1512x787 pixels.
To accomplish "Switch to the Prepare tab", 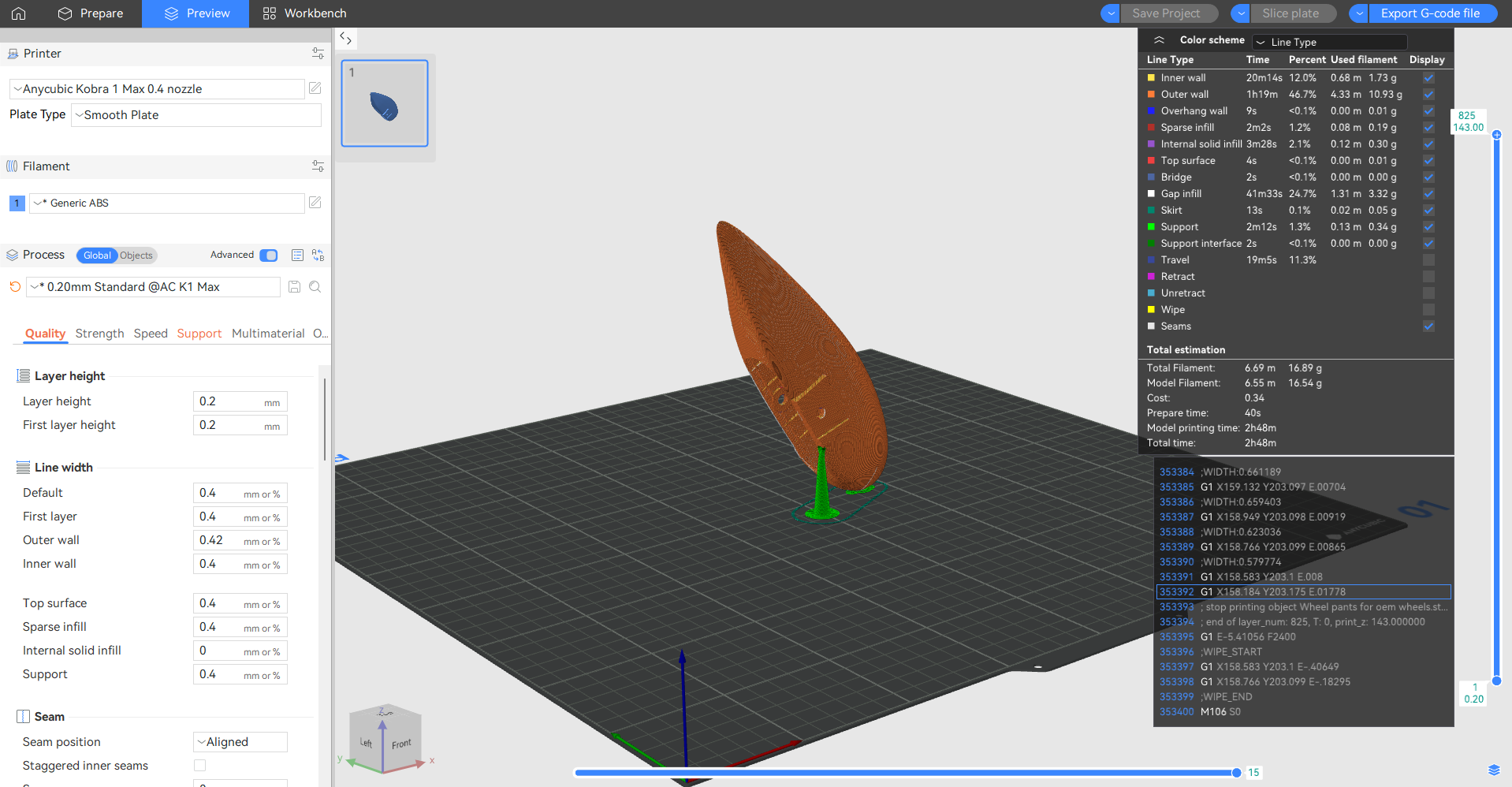I will [x=91, y=13].
